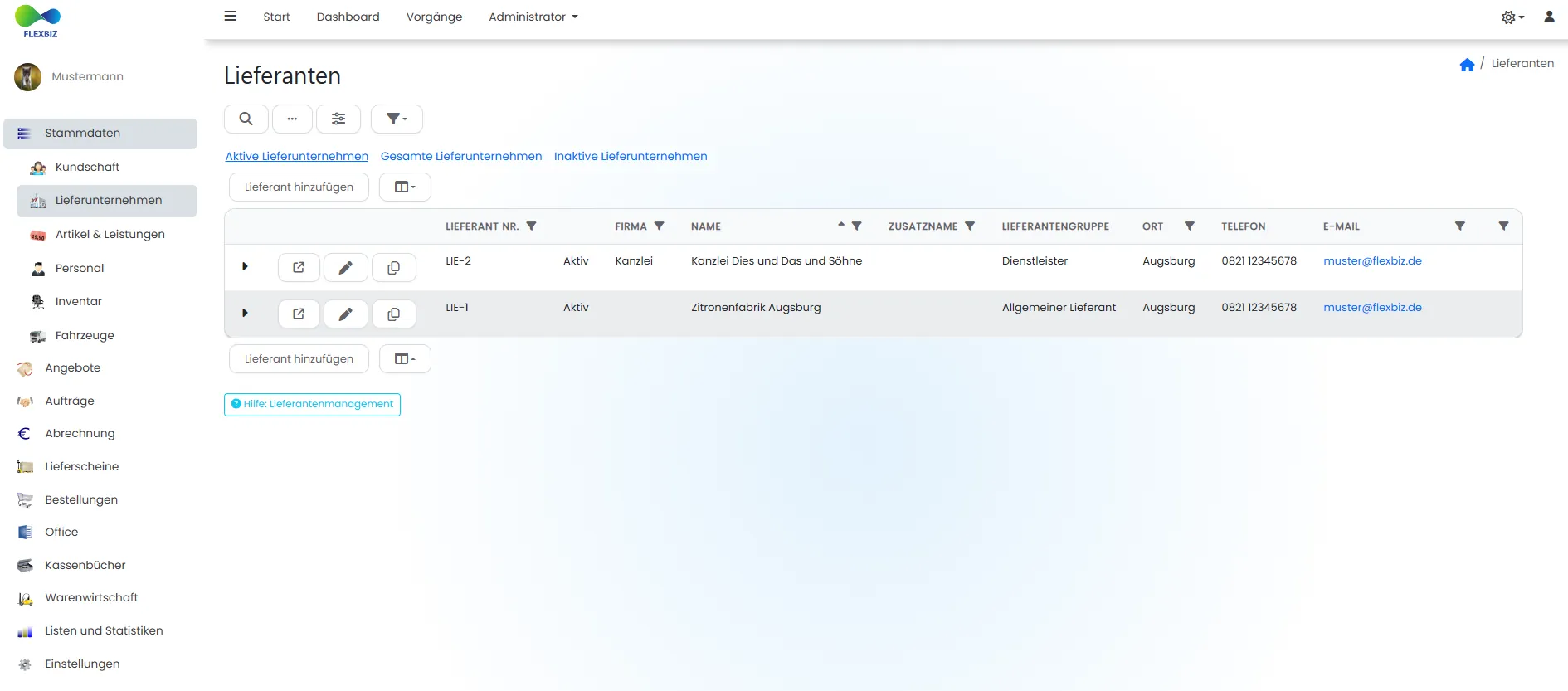Open the sliders filter settings button

(338, 119)
